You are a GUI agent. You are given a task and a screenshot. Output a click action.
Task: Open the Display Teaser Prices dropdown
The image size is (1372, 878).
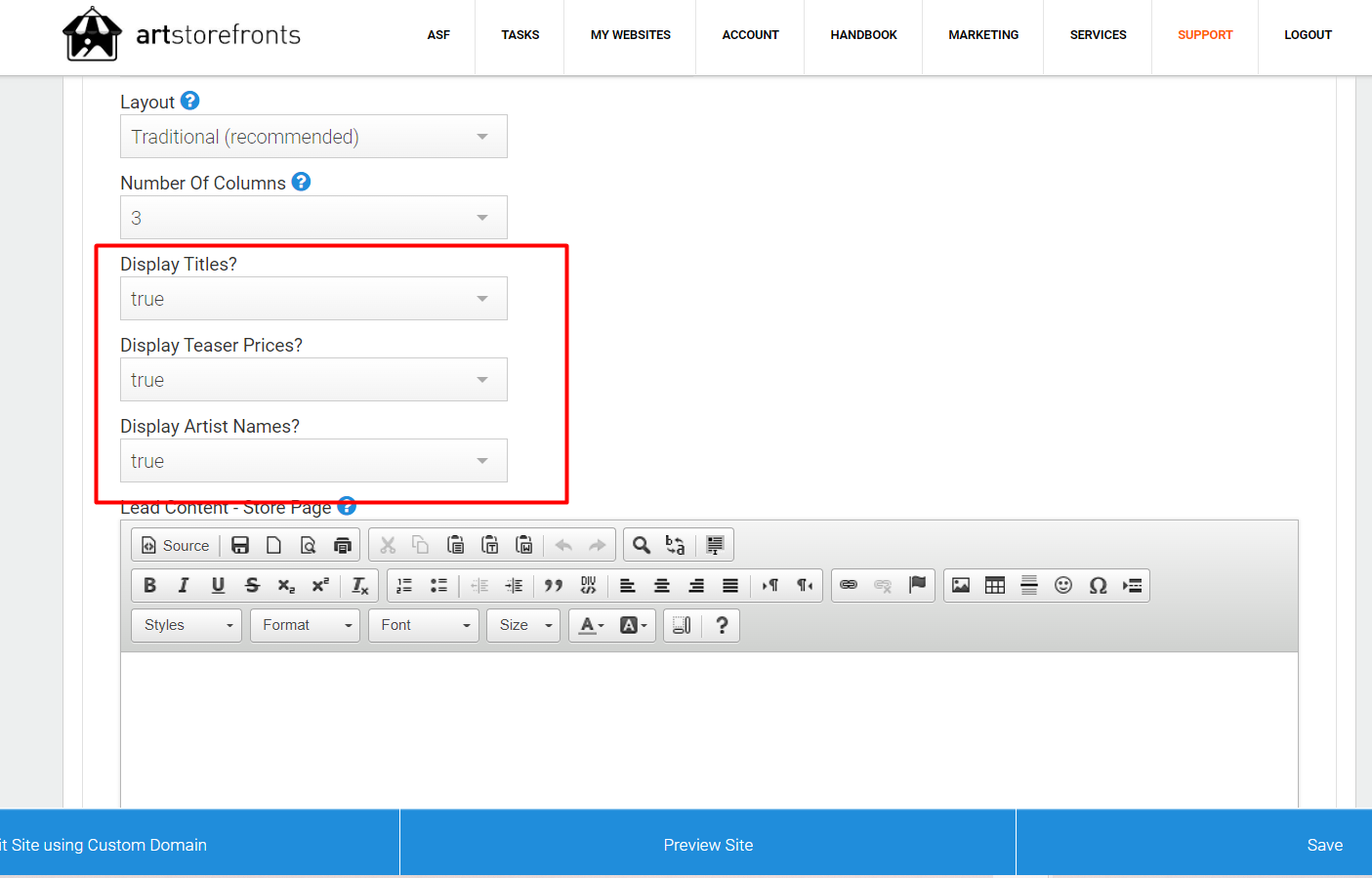313,380
